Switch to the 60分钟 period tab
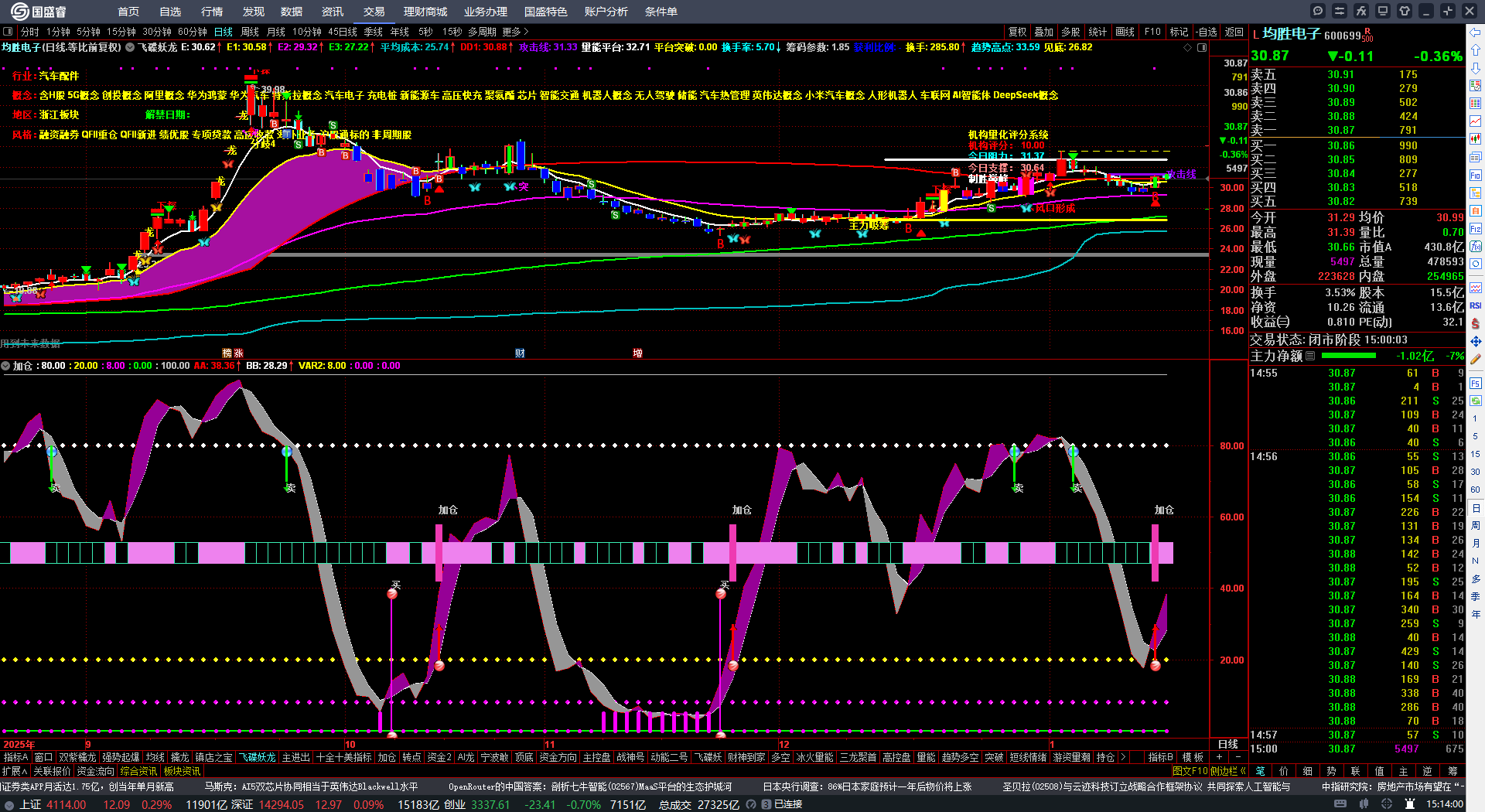The width and height of the screenshot is (1485, 812). [193, 32]
